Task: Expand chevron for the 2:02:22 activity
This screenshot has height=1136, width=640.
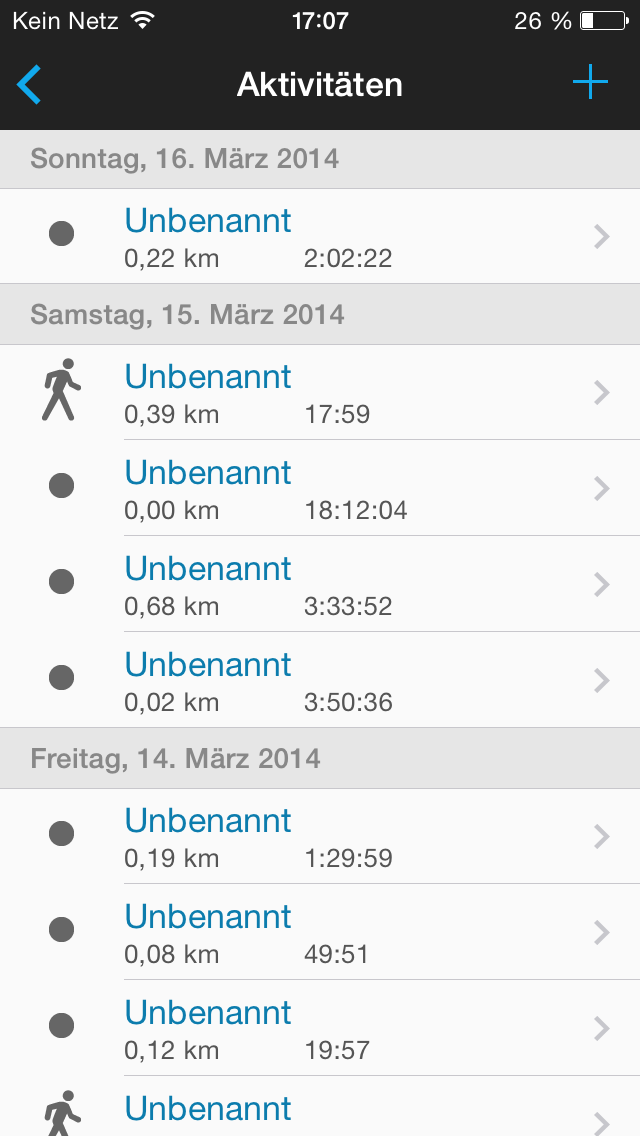Action: pos(601,236)
